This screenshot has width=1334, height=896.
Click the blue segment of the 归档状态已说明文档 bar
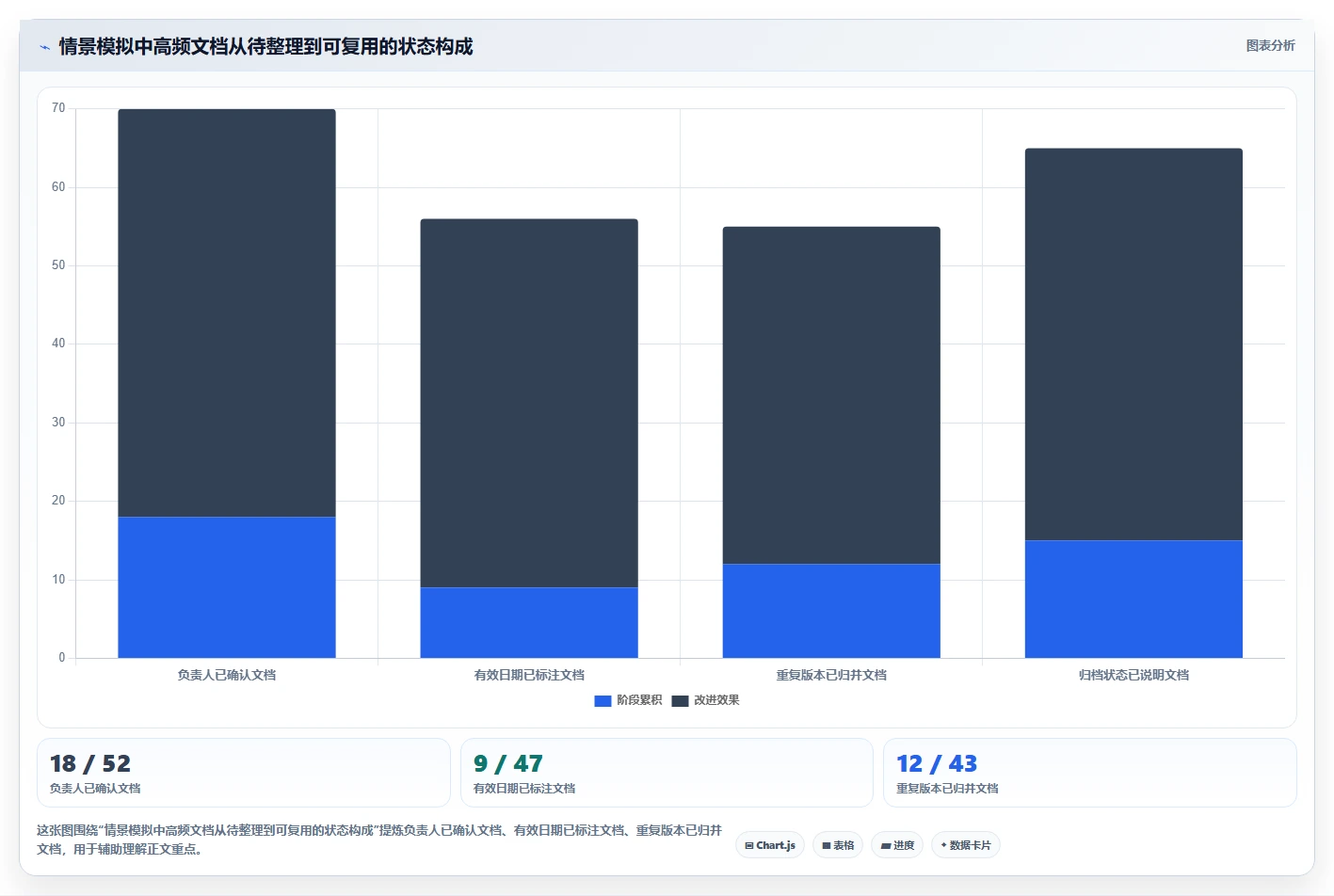coord(1133,599)
